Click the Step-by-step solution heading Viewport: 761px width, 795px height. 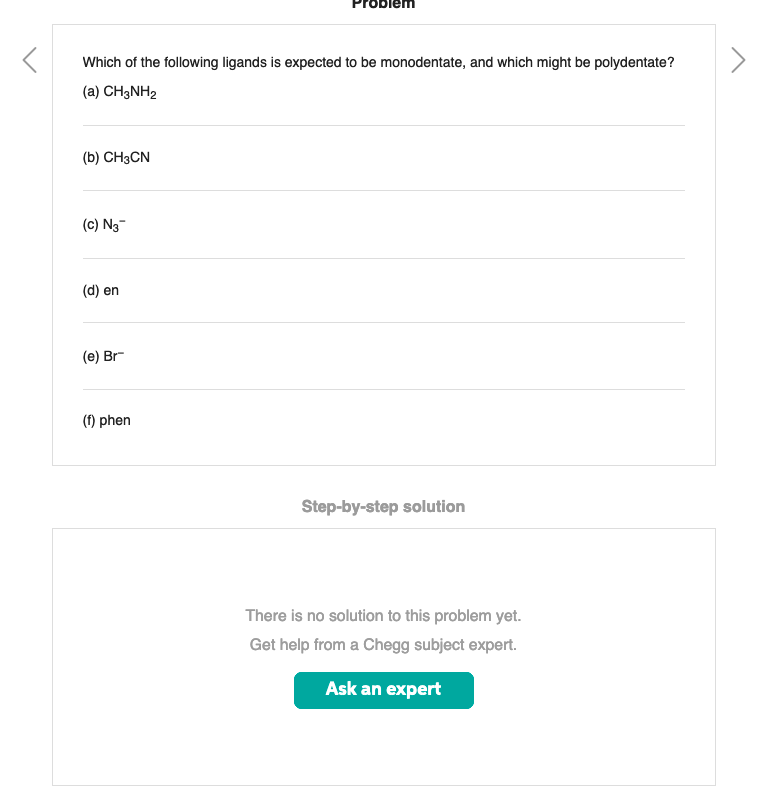coord(383,507)
